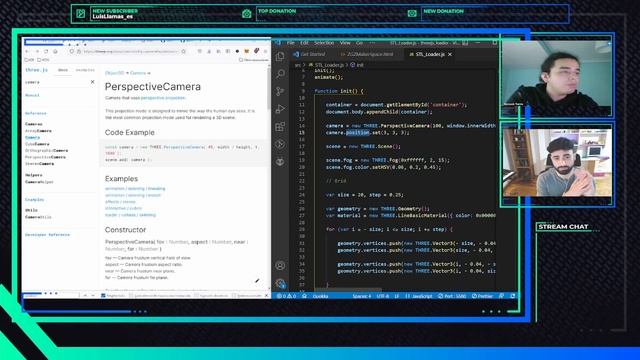
Task: Click errors and warnings count in status bar
Action: (x=287, y=296)
